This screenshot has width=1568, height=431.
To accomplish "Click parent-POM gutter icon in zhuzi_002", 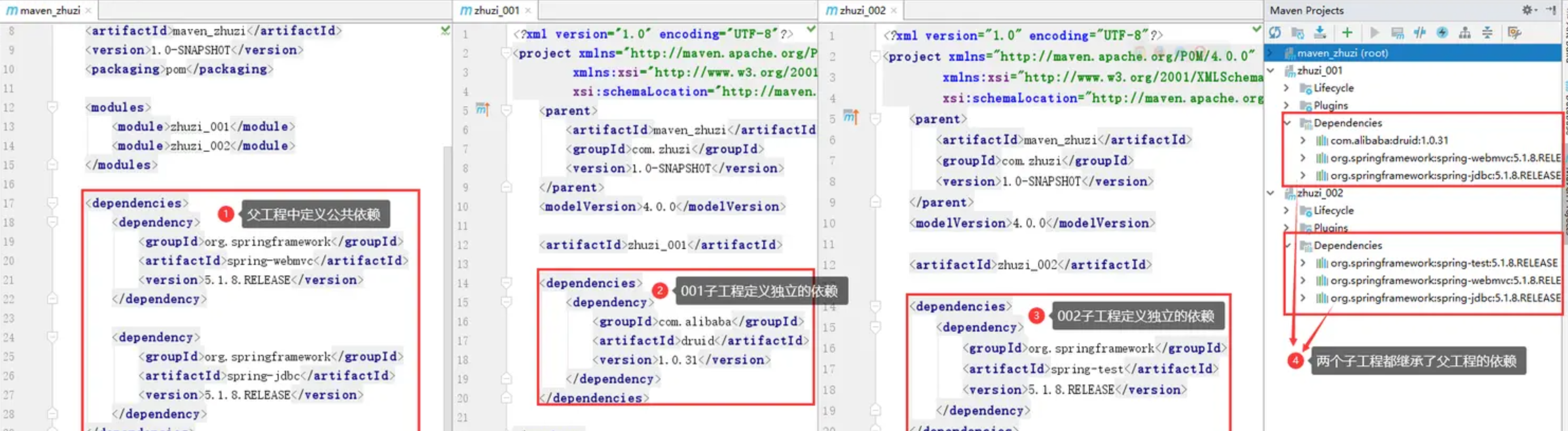I will pos(851,116).
